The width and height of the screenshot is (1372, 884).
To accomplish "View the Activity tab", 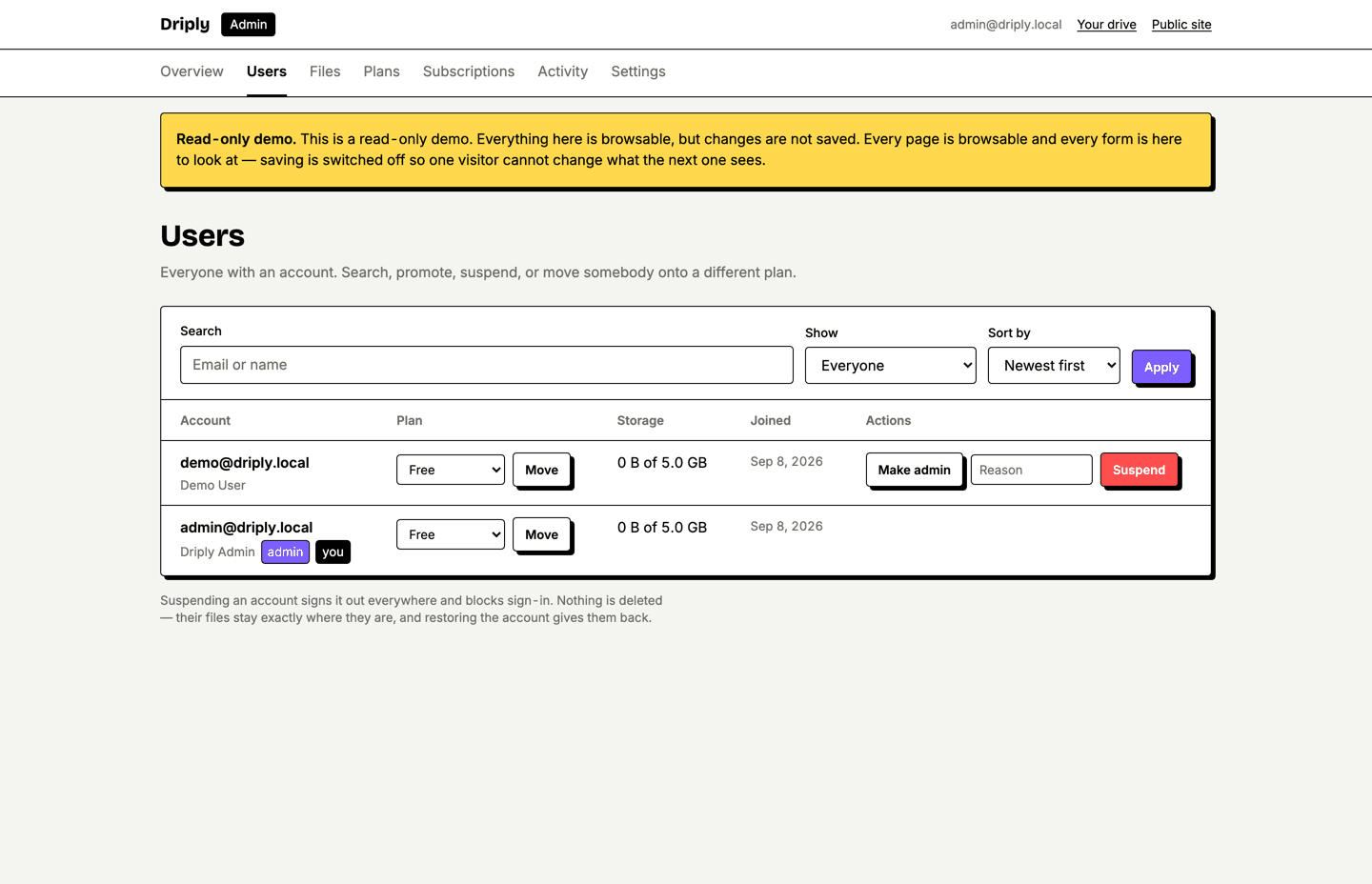I will [x=562, y=71].
